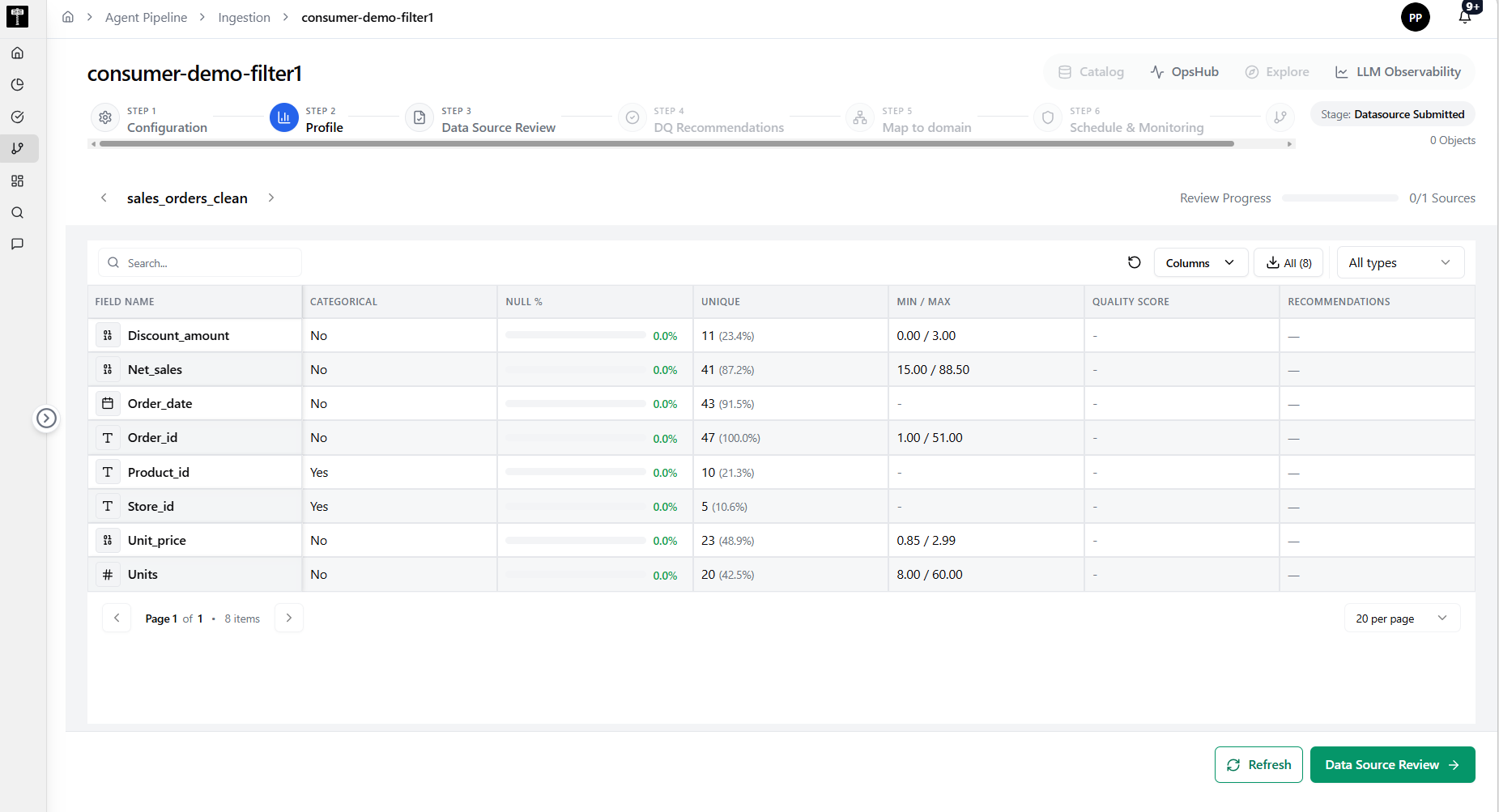Click the Ingestion breadcrumb
This screenshot has width=1499, height=812.
pos(244,17)
